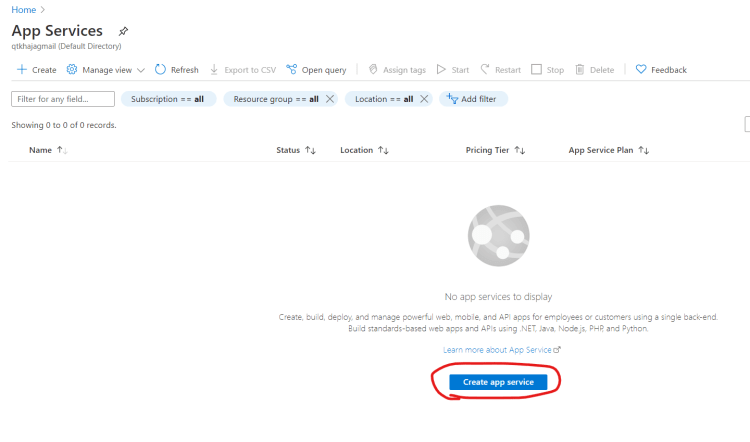Click qtkhajagmail (Default Directory) subtitle
This screenshot has width=750, height=442.
click(66, 46)
